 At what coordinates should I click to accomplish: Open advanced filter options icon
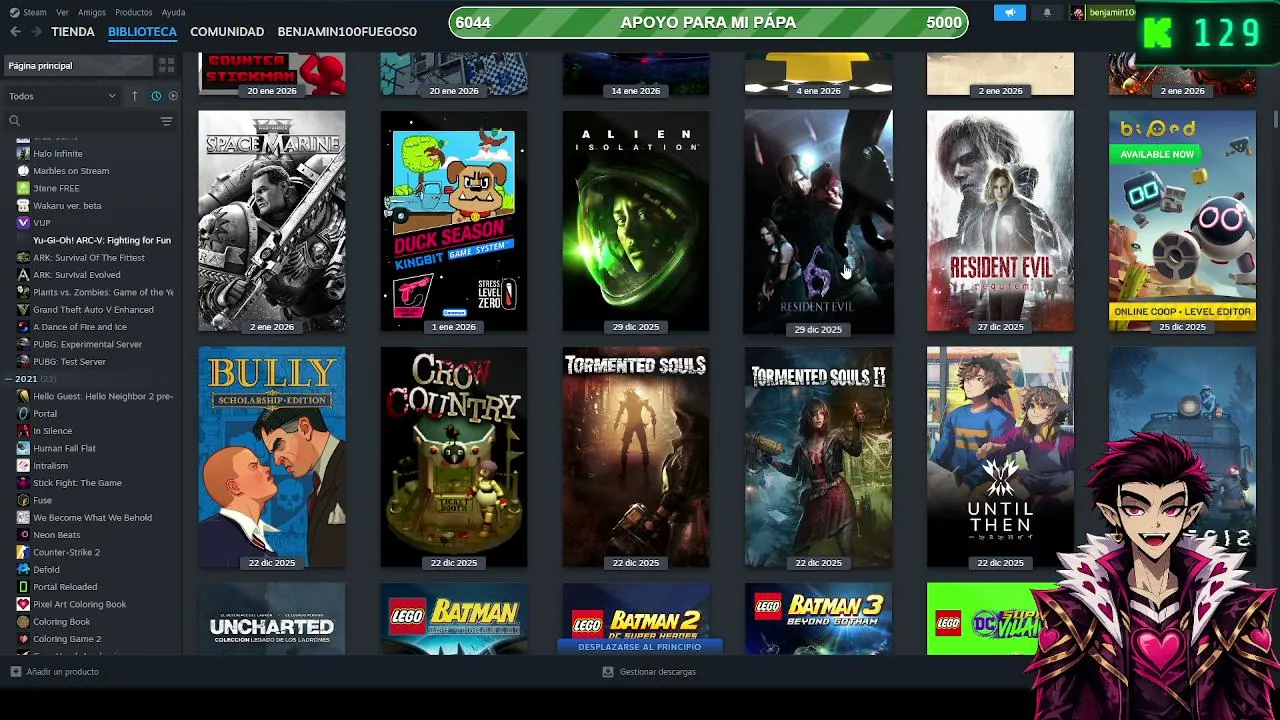click(x=166, y=121)
